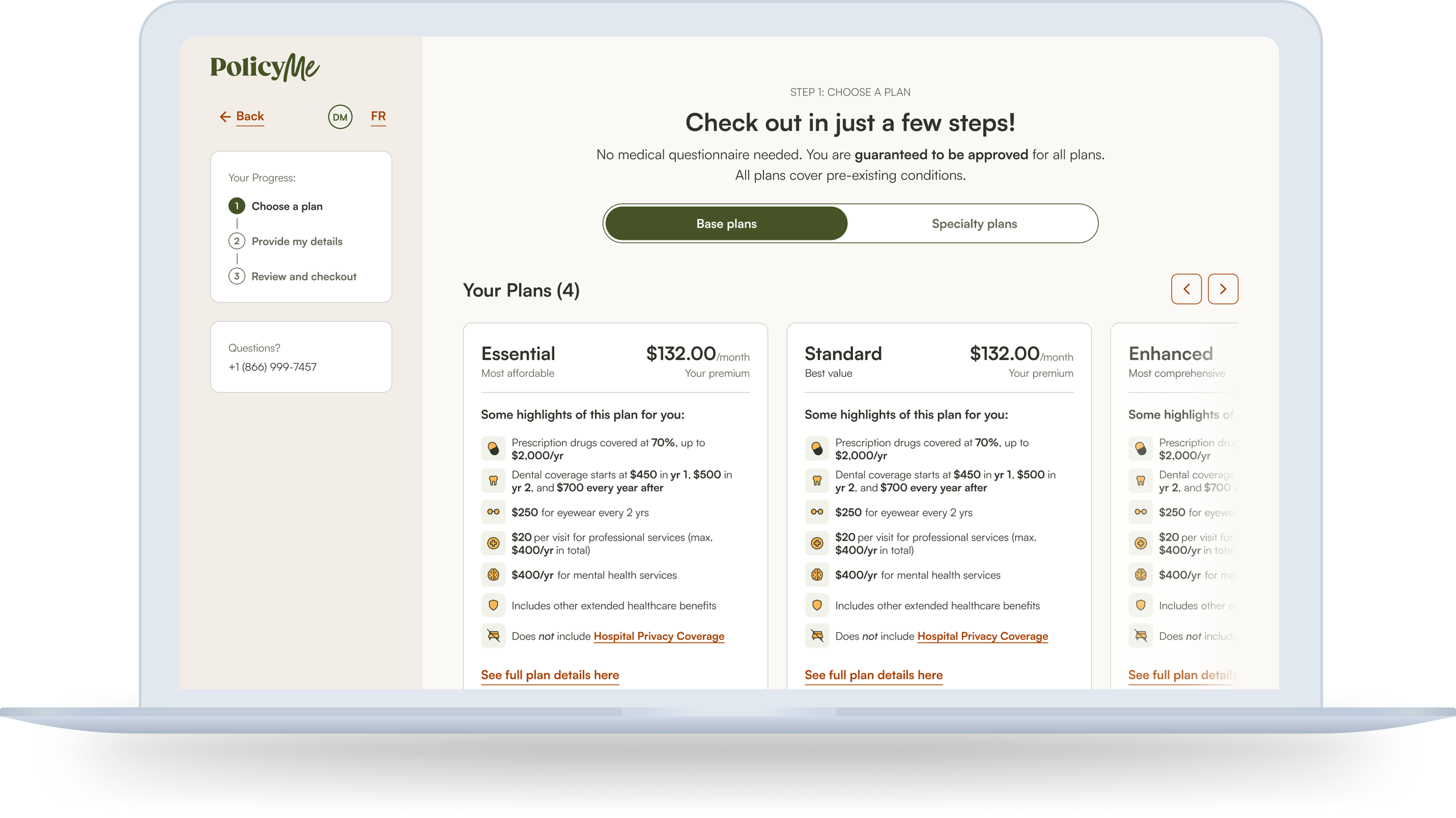The image size is (1456, 818).
Task: Click the Essential dental tooth icon
Action: click(494, 480)
